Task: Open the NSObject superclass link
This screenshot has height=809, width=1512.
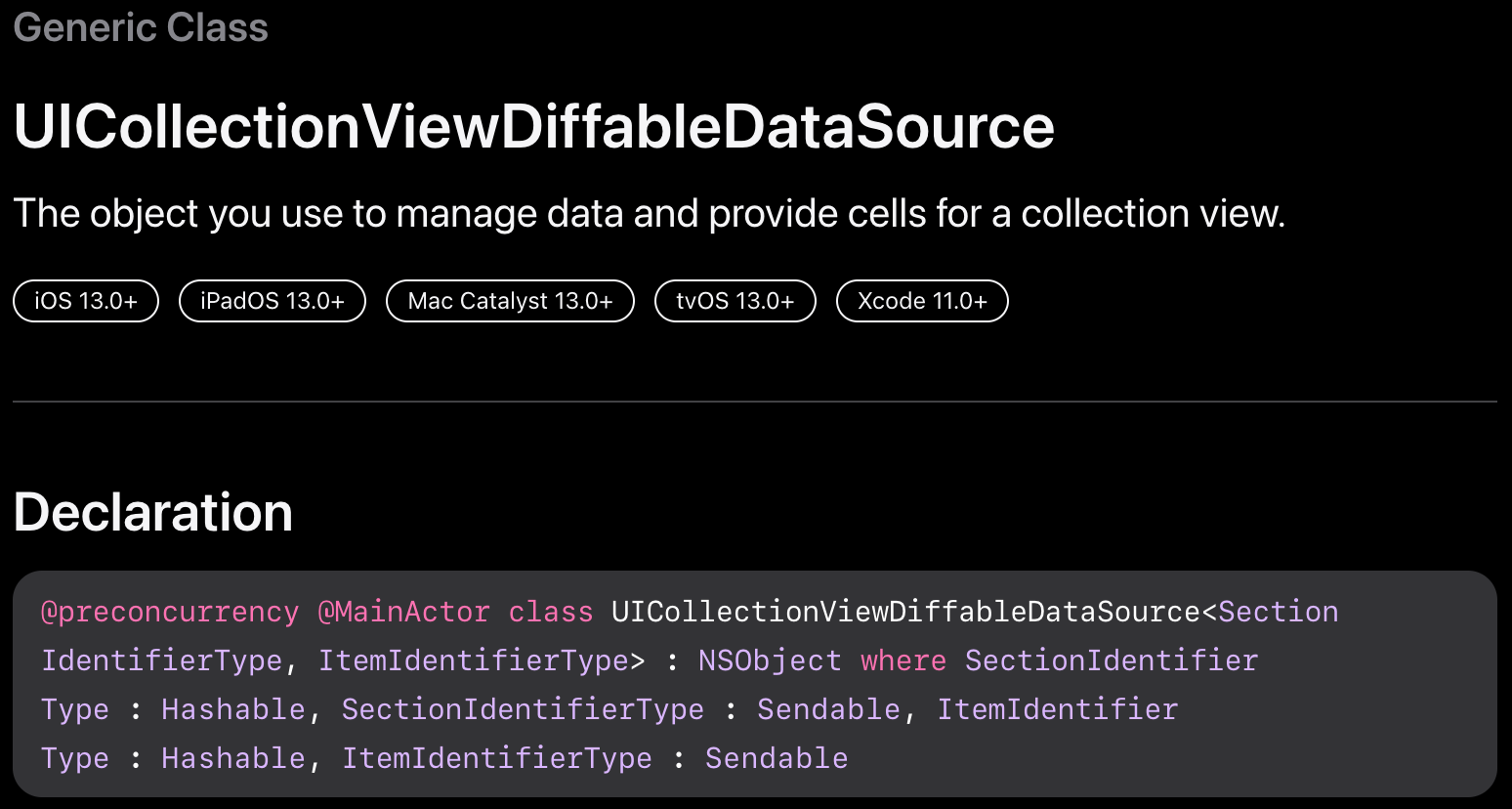Action: tap(770, 660)
